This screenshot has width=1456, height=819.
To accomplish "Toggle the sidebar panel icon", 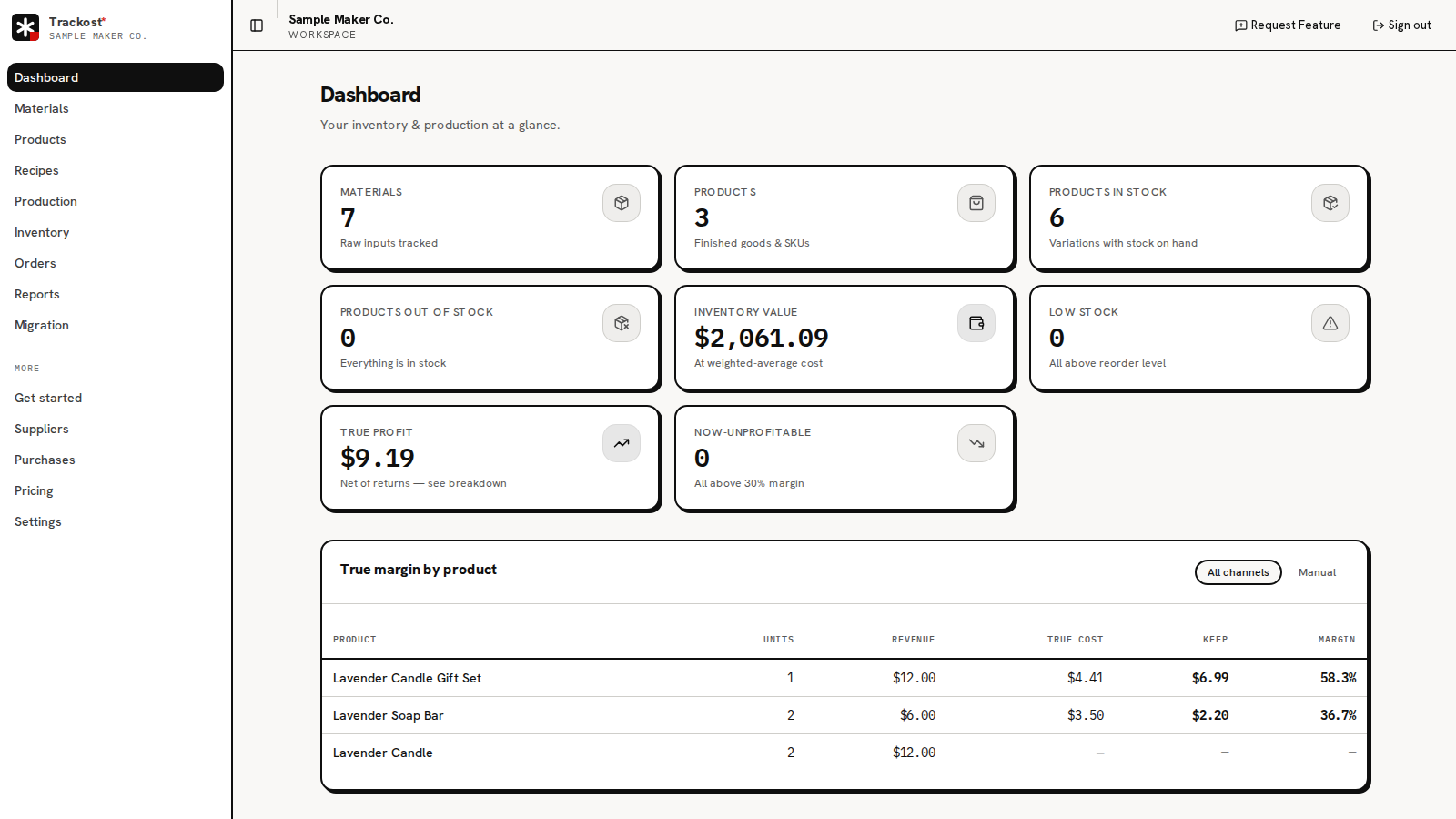I will point(257,25).
